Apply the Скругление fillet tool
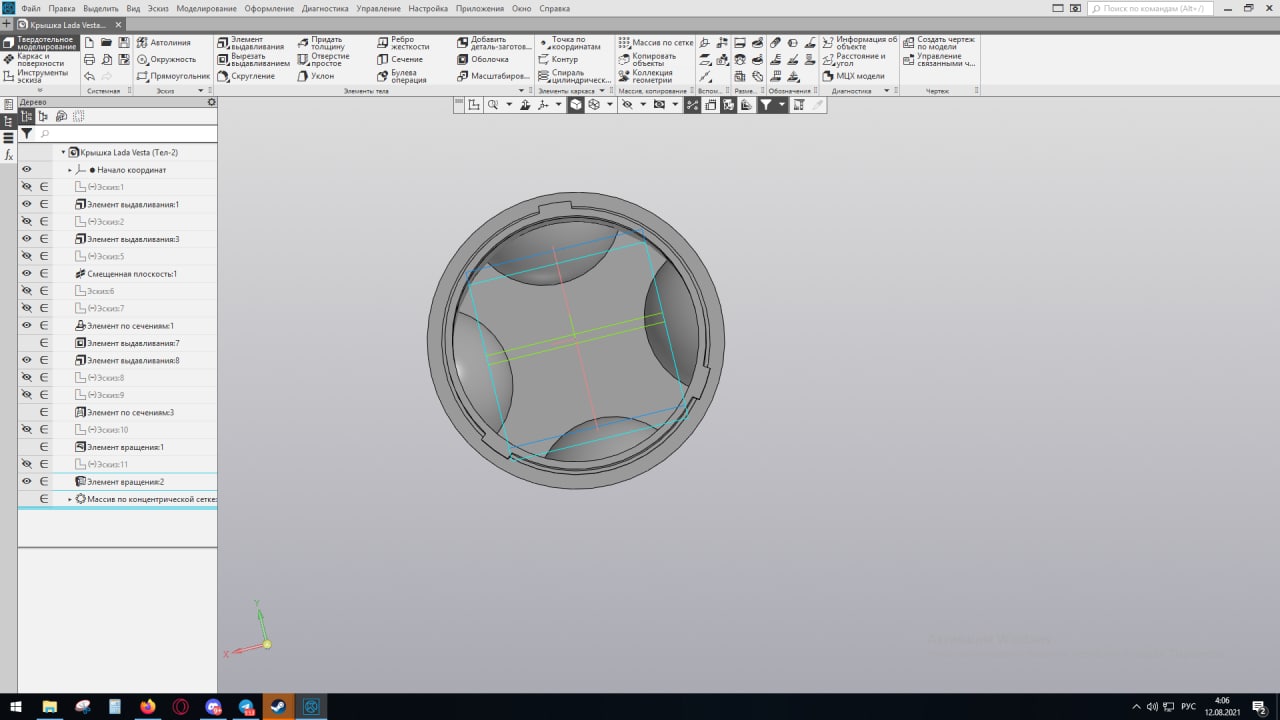The image size is (1280, 720). point(245,76)
